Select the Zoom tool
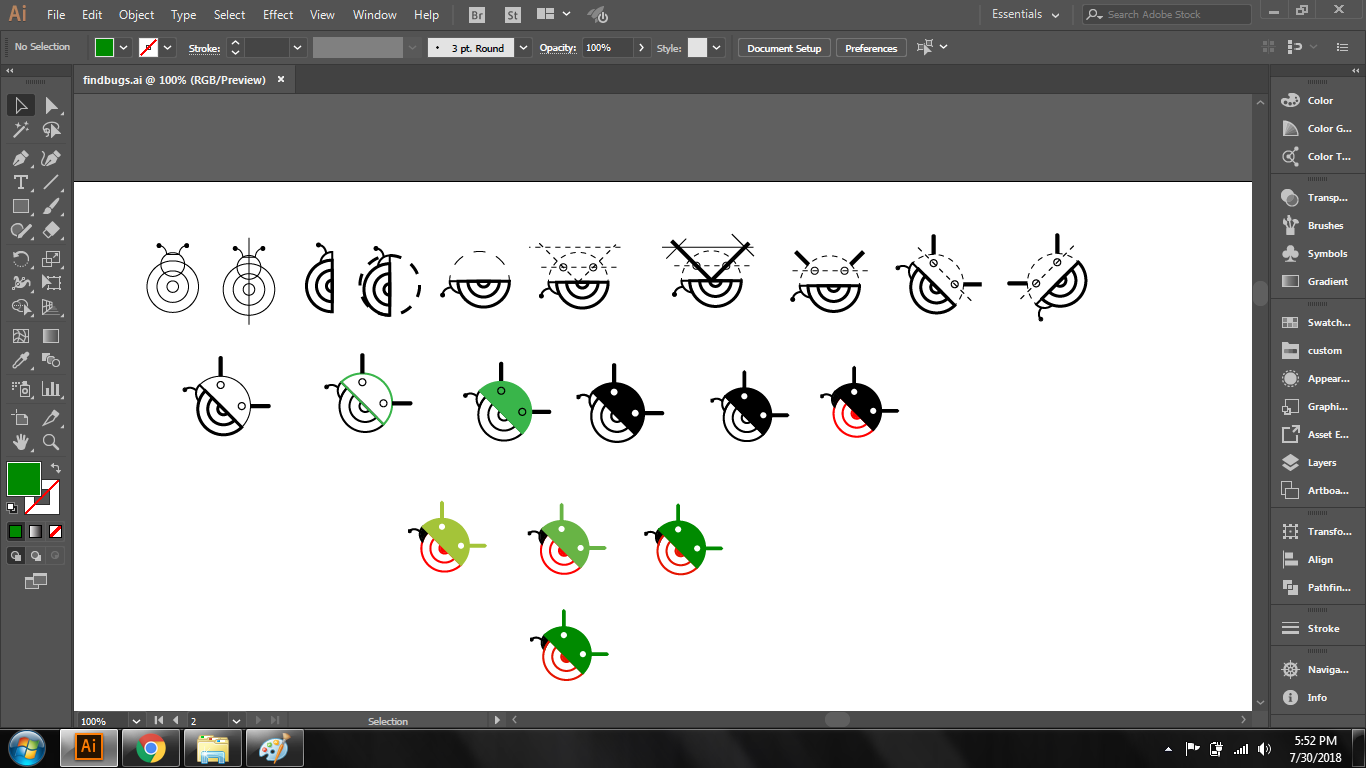Viewport: 1366px width, 768px height. [x=51, y=442]
